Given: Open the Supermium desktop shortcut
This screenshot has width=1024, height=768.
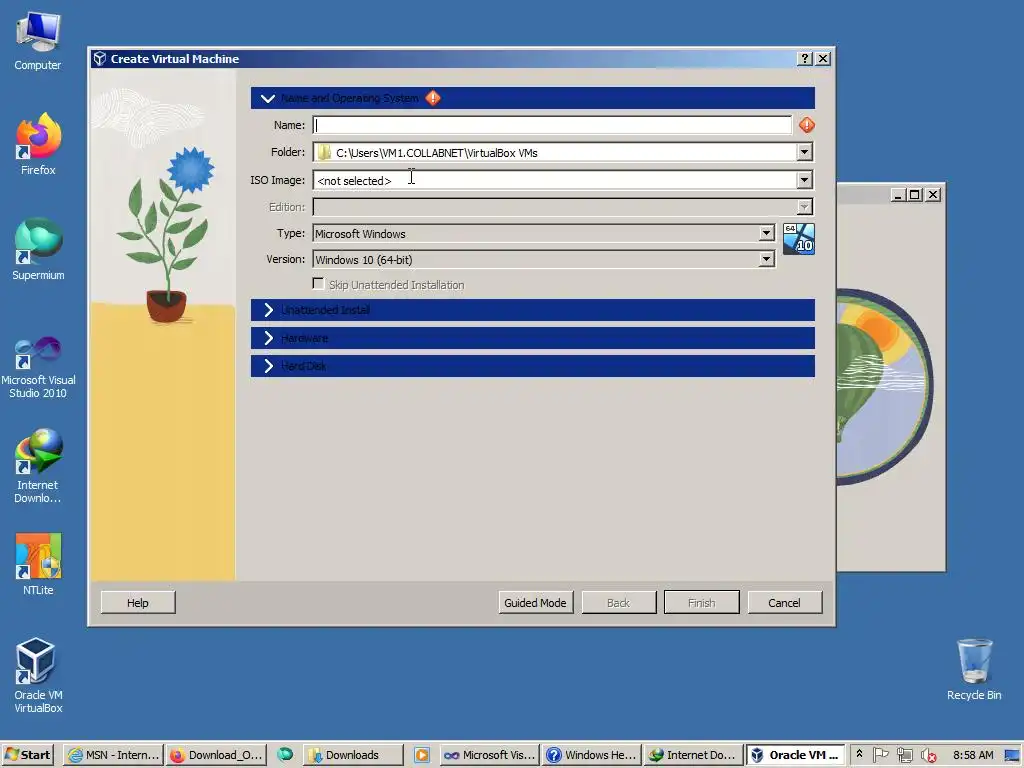Looking at the screenshot, I should point(38,249).
